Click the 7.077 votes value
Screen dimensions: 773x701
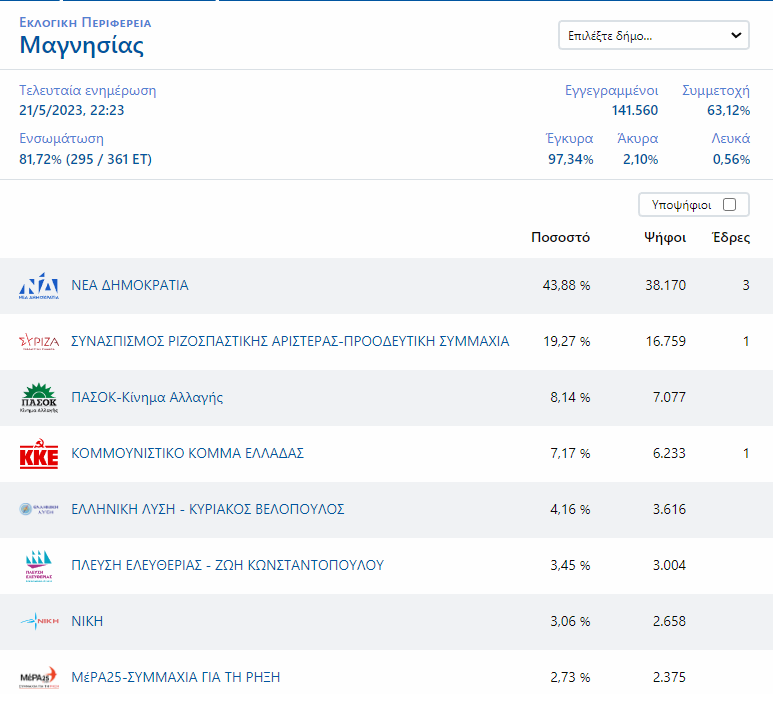[x=669, y=397]
